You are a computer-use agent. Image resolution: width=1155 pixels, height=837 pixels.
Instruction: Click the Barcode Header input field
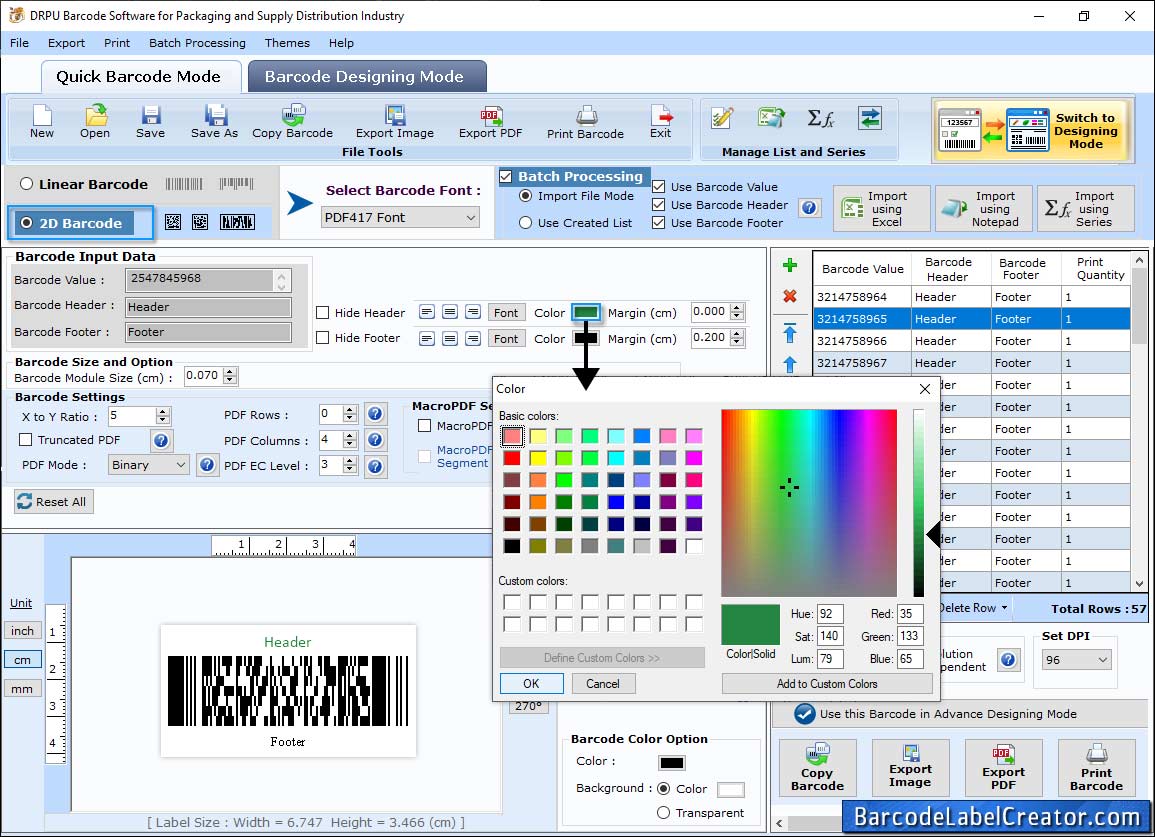(x=208, y=307)
